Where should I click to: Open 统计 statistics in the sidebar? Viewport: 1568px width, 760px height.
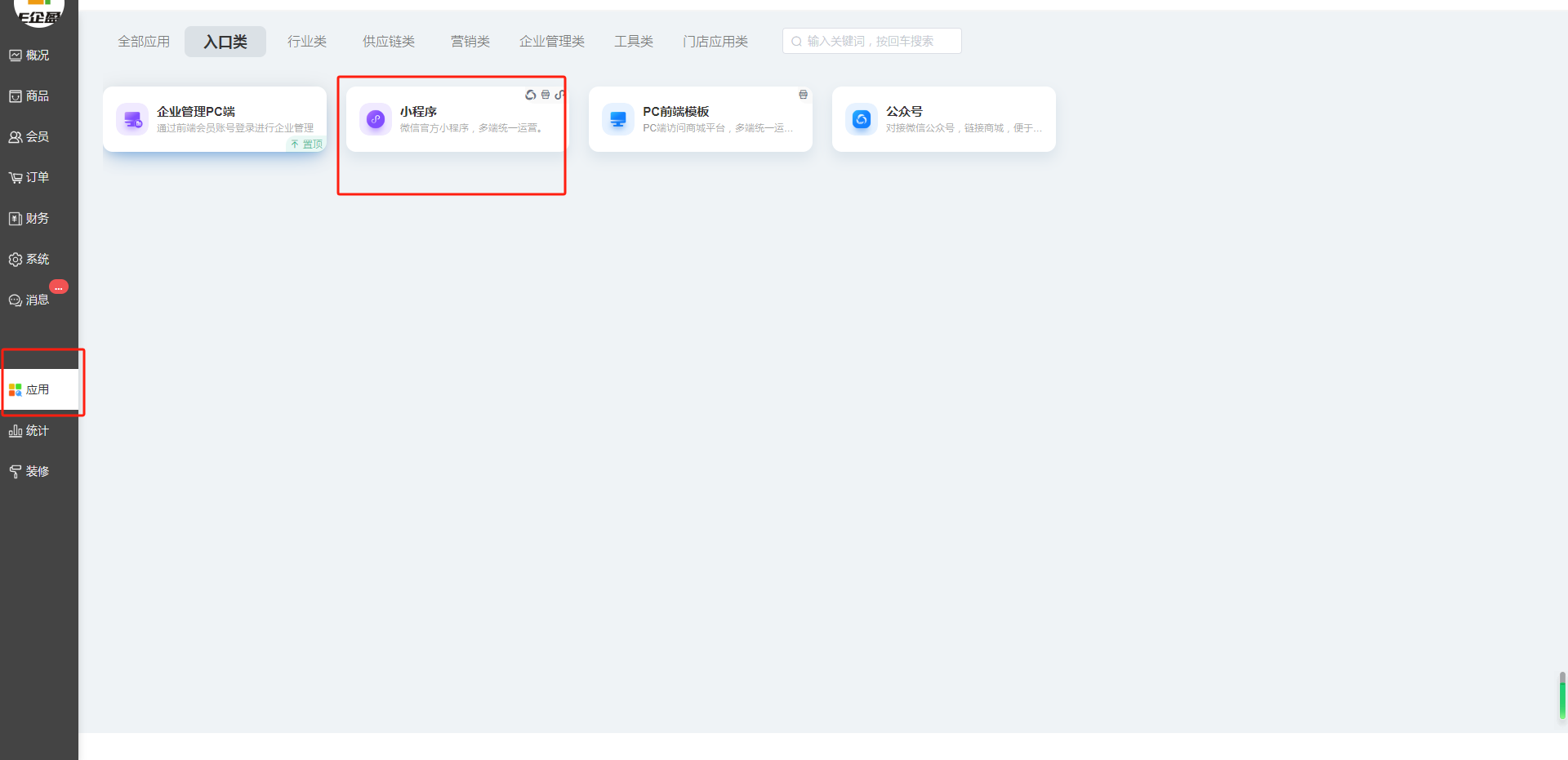pyautogui.click(x=29, y=431)
